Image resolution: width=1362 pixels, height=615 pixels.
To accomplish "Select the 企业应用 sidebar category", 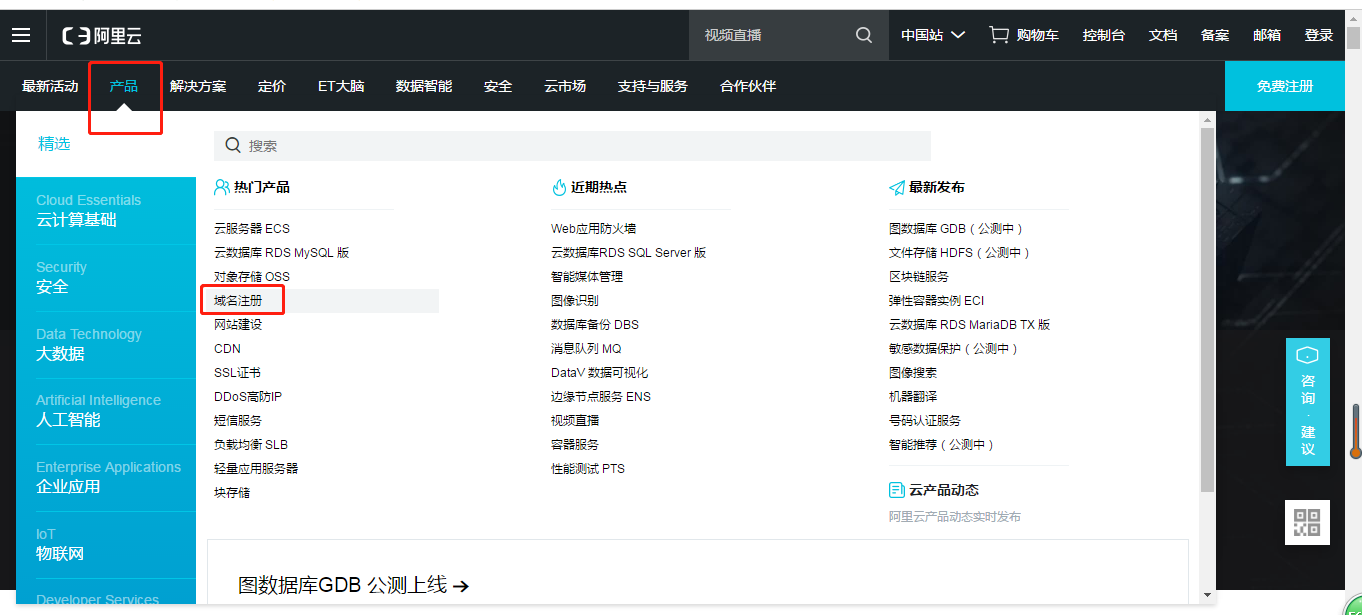I will pos(106,478).
